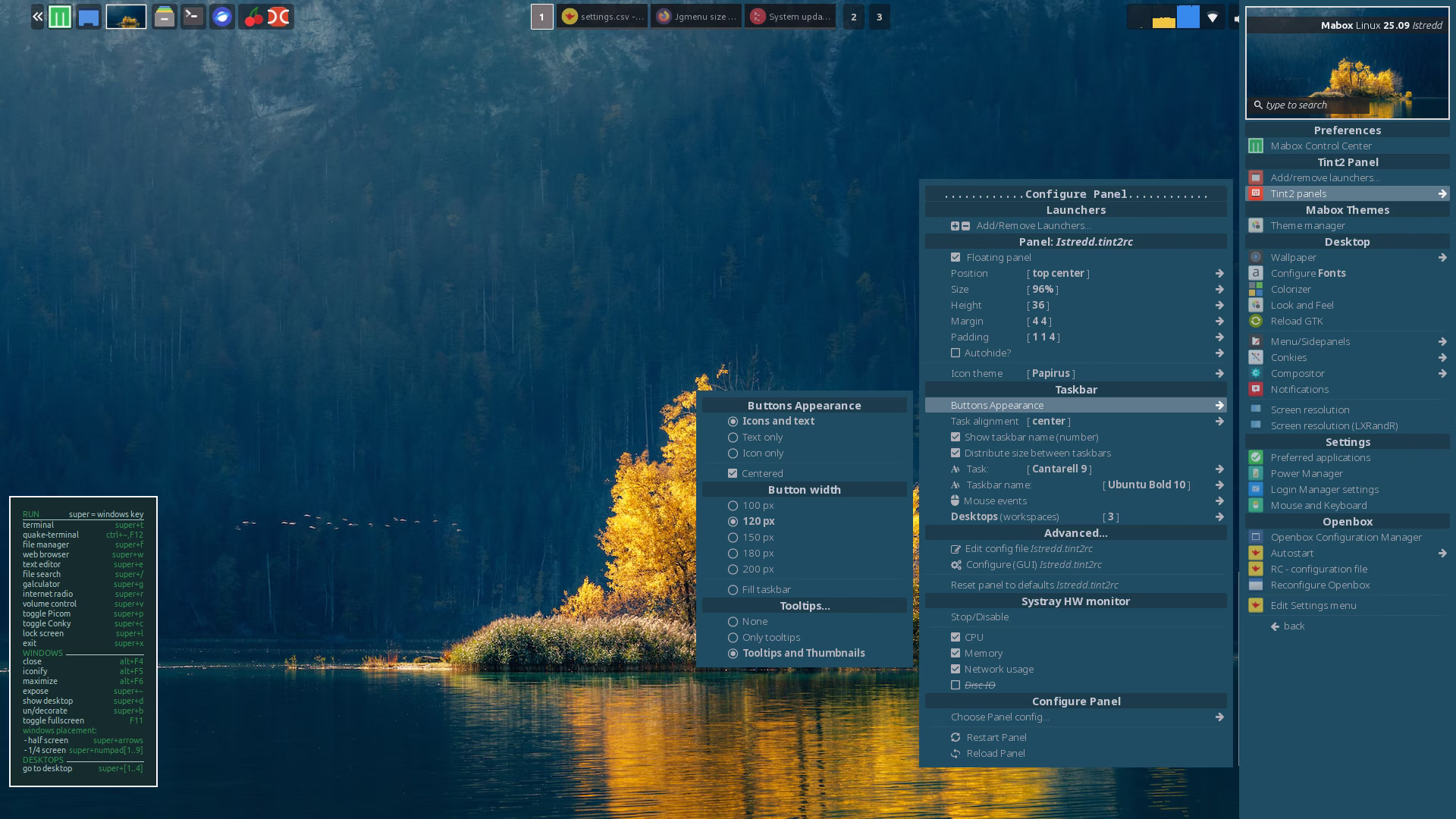Click the Mabox green menu icon
The width and height of the screenshot is (1456, 819).
tap(60, 17)
